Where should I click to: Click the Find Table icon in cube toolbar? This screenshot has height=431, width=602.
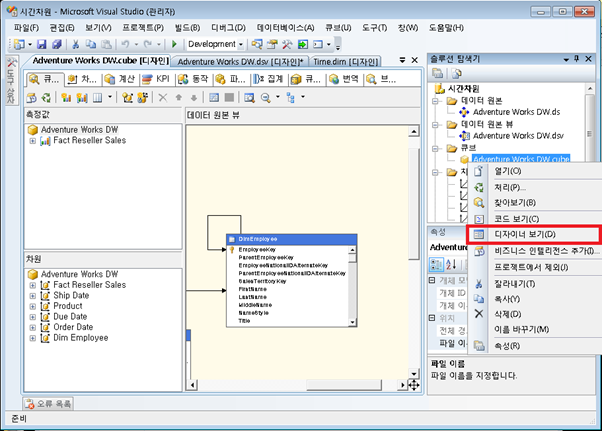[x=250, y=97]
